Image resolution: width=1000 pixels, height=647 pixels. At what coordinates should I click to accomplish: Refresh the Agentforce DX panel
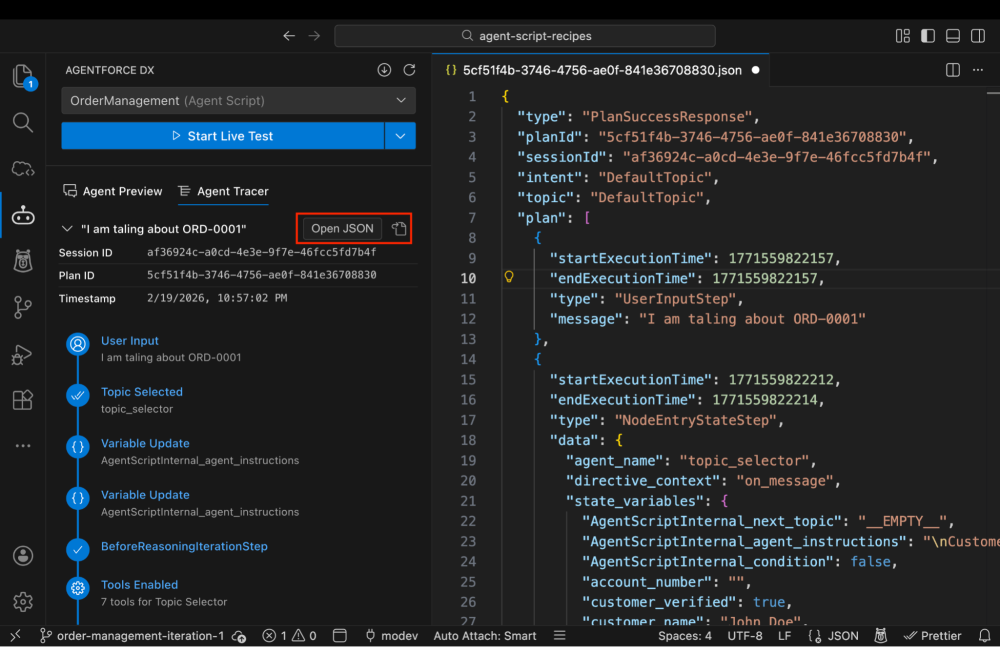pos(409,70)
